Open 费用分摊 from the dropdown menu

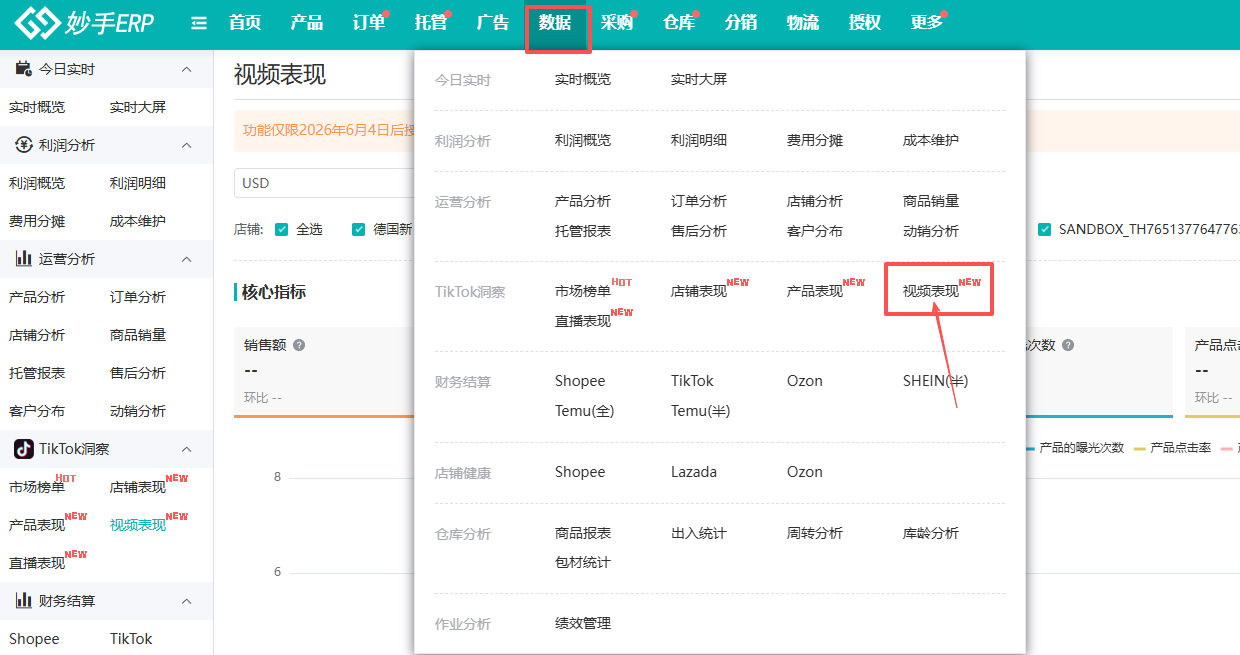point(815,140)
